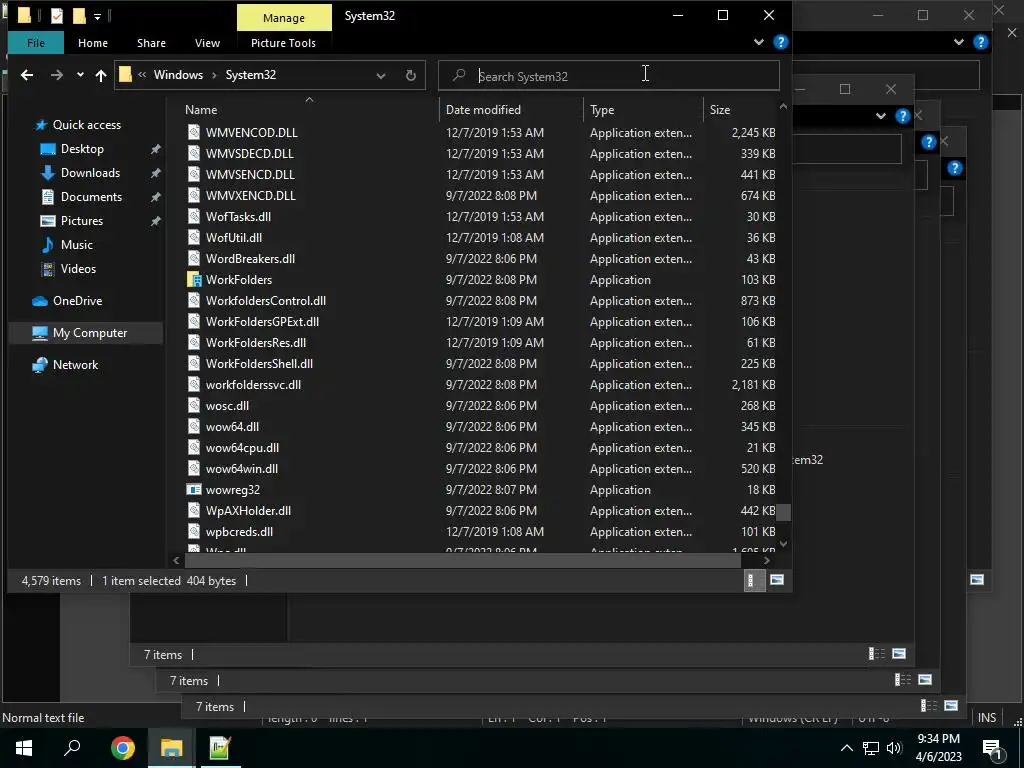
Task: Open Notepad++ from the taskbar
Action: coord(220,748)
